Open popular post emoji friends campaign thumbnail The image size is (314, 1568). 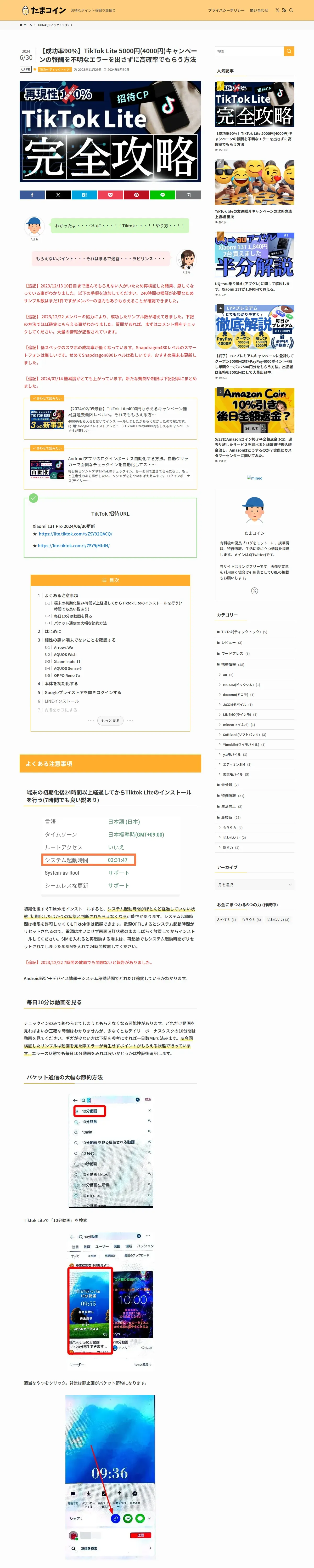[254, 183]
